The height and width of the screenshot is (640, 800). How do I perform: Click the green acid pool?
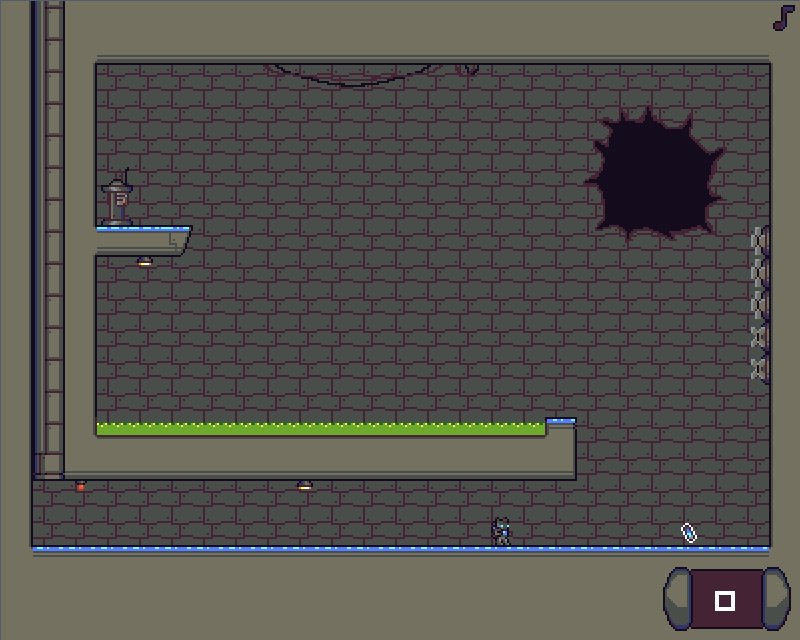[321, 429]
